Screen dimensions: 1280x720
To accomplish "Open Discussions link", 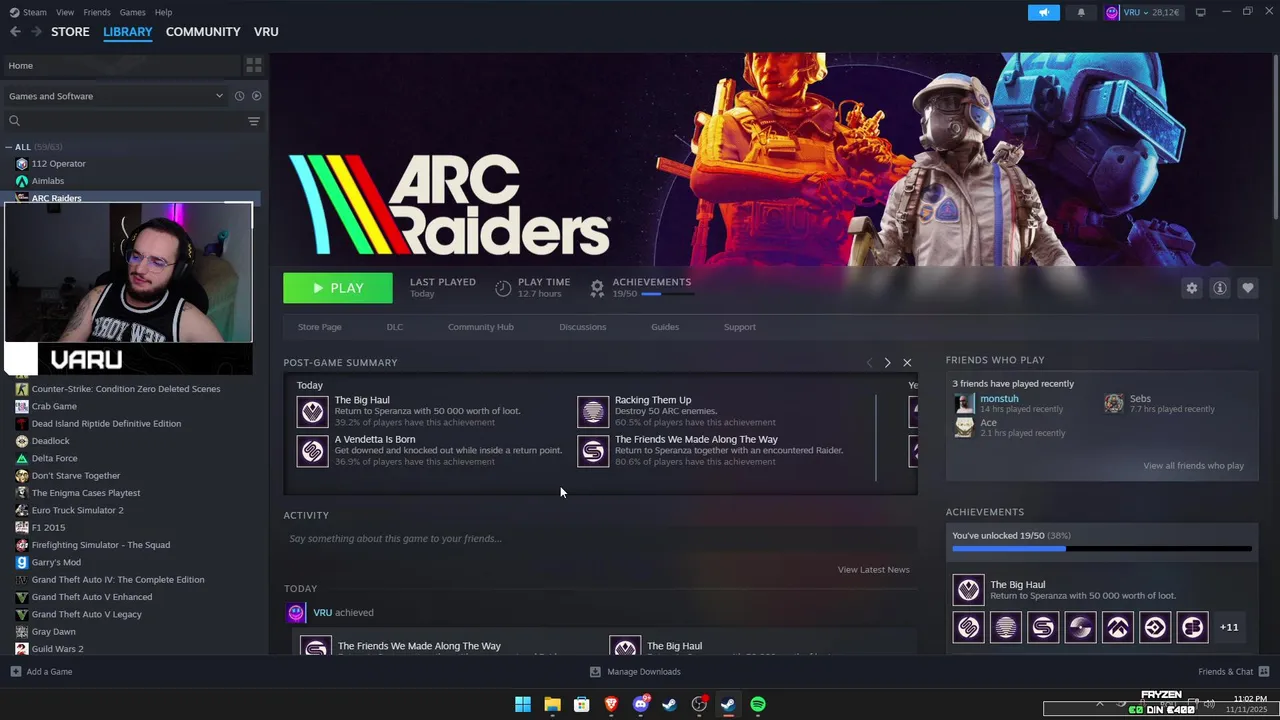I will click(583, 327).
